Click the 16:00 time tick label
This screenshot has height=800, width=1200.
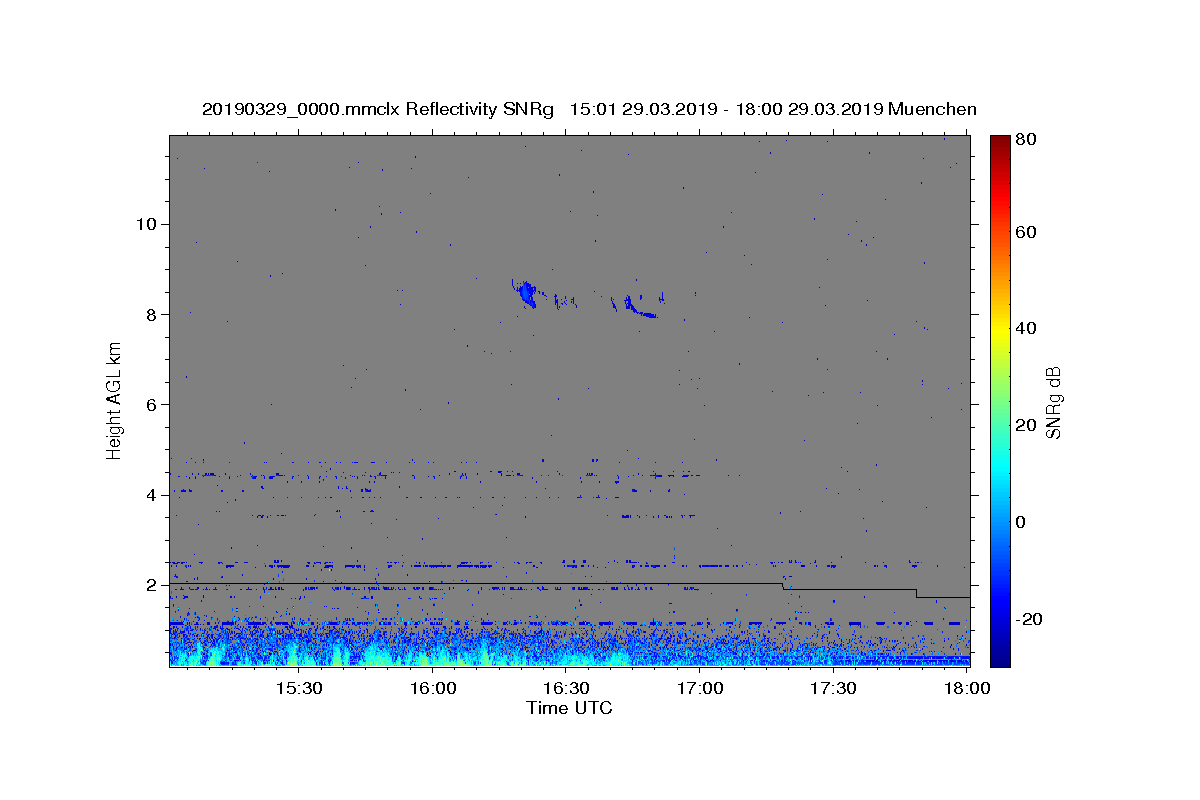pos(433,688)
